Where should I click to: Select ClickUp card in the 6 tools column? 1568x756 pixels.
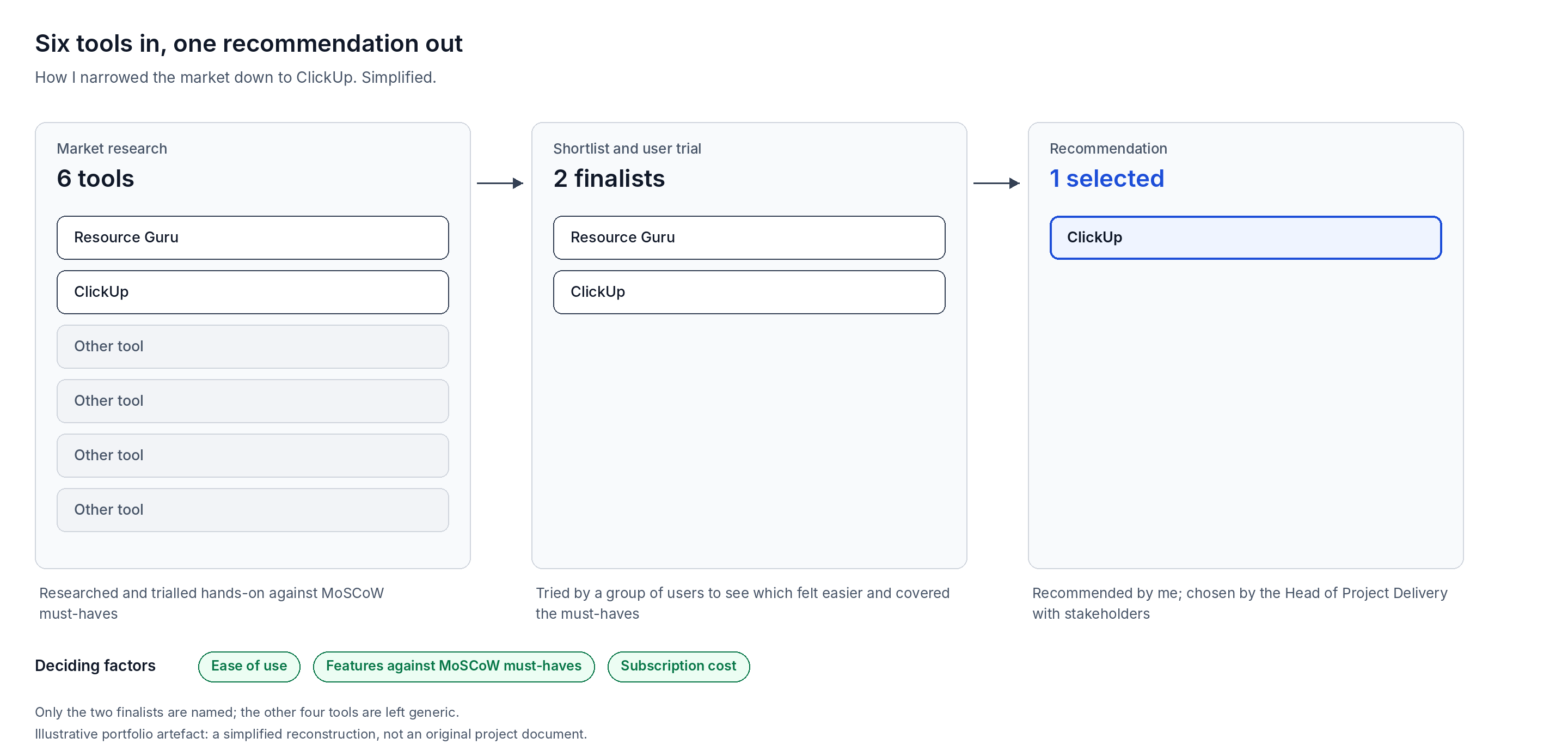click(x=253, y=292)
